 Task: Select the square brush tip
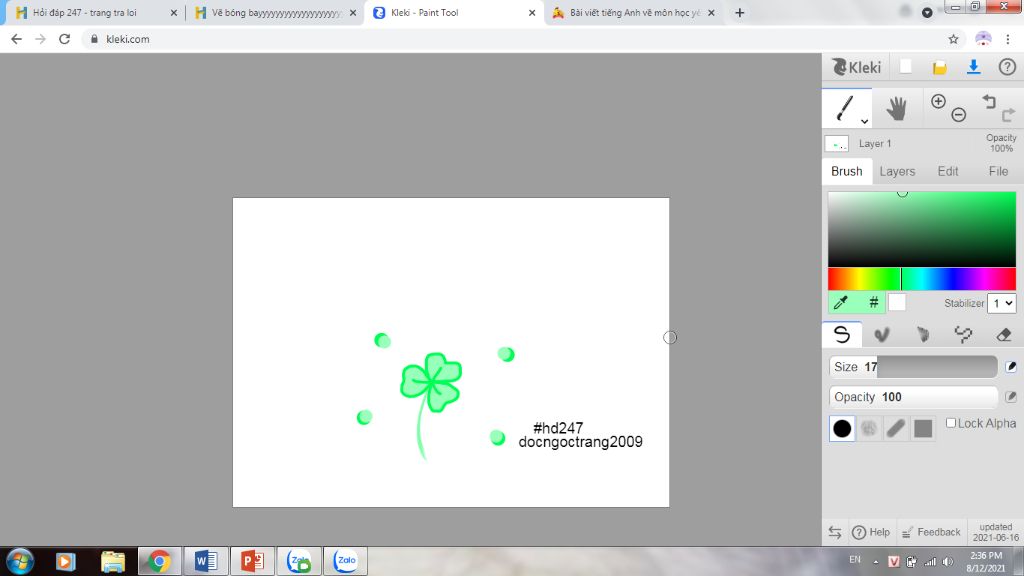coord(923,428)
